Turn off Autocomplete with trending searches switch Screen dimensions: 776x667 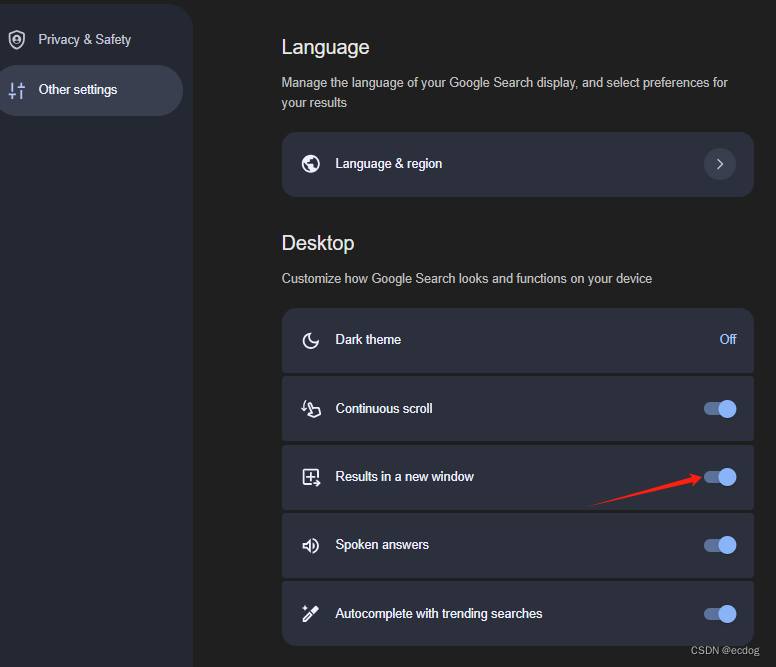pyautogui.click(x=720, y=614)
